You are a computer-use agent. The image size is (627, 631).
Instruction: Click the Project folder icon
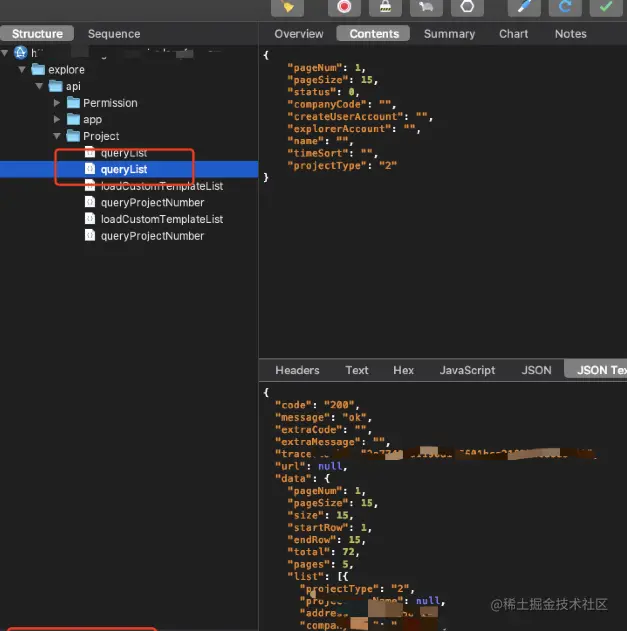click(x=73, y=136)
